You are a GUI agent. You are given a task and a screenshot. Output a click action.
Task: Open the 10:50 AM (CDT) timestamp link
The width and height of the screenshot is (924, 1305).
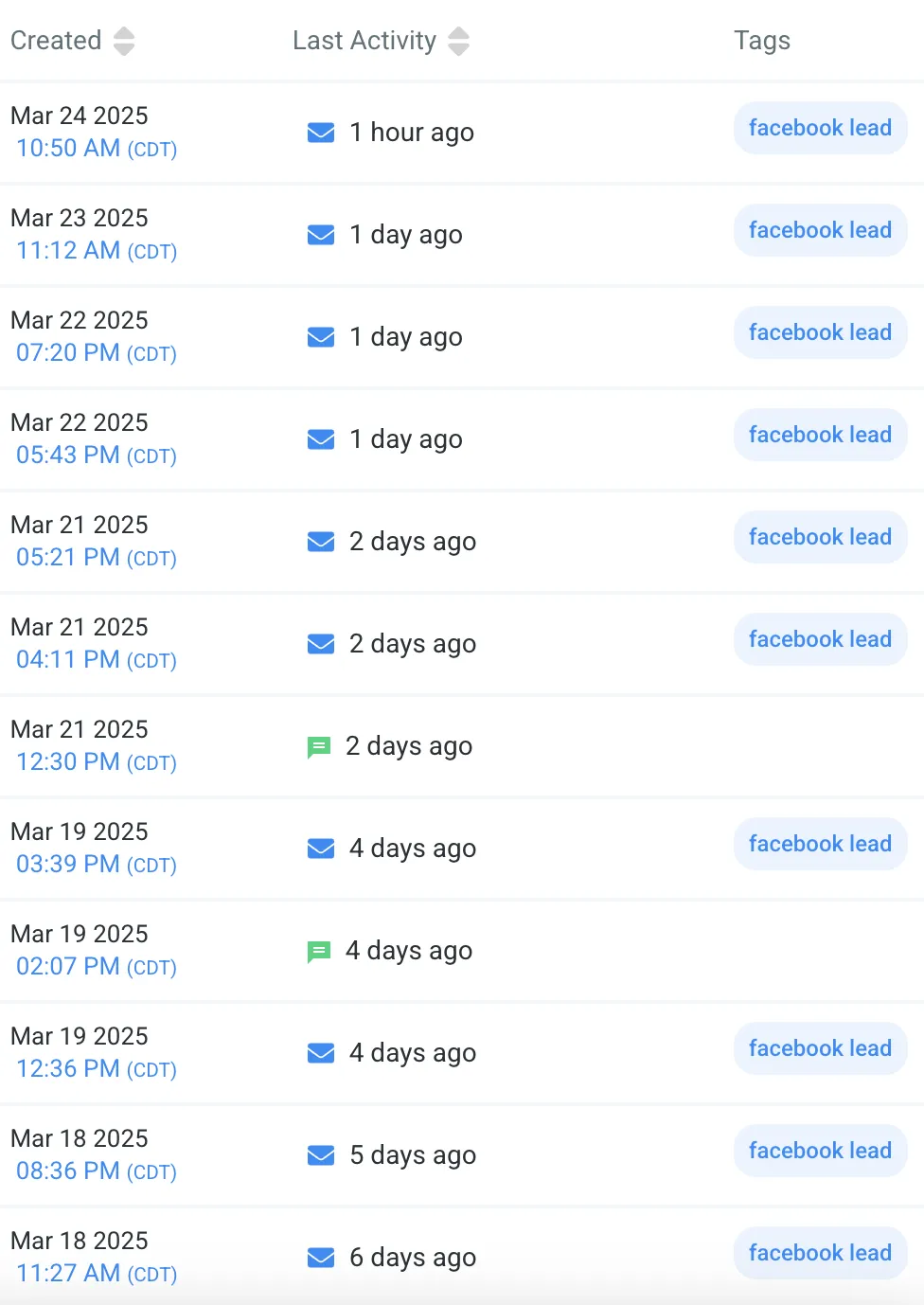click(x=97, y=149)
